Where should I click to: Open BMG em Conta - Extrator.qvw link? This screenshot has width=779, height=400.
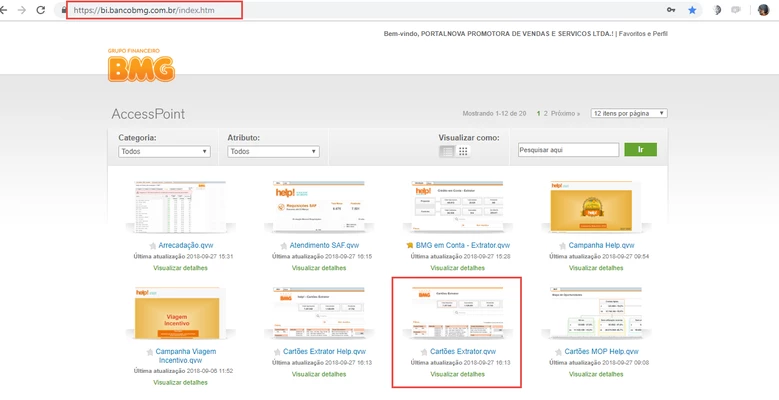(x=463, y=245)
